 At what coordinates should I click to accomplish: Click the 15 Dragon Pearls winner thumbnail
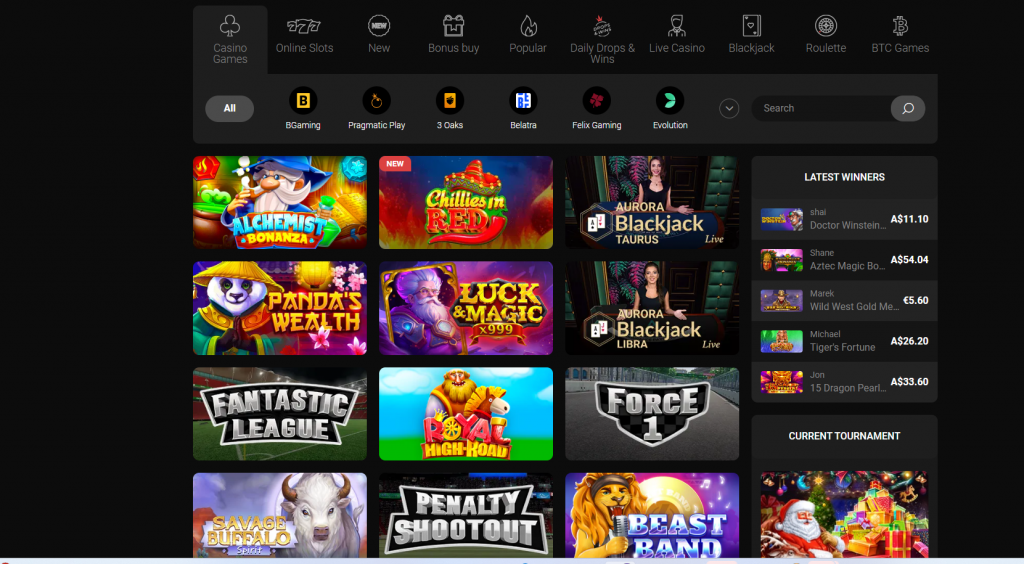click(782, 382)
